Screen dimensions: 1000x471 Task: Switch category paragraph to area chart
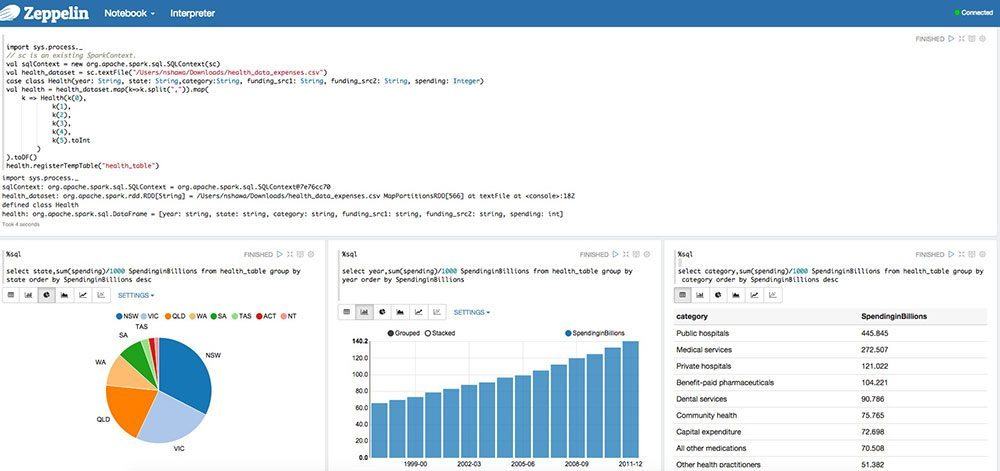pos(736,295)
